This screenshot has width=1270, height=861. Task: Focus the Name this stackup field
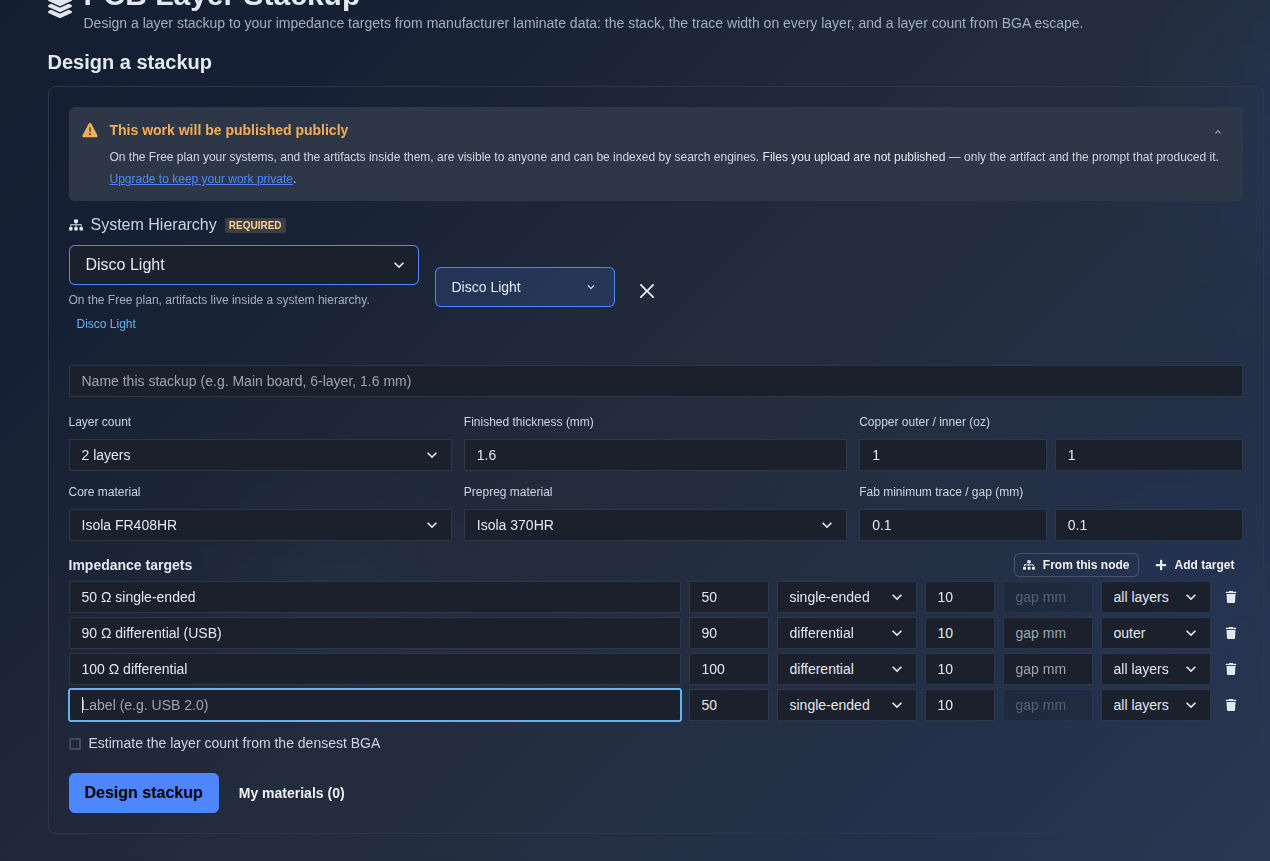coord(656,381)
